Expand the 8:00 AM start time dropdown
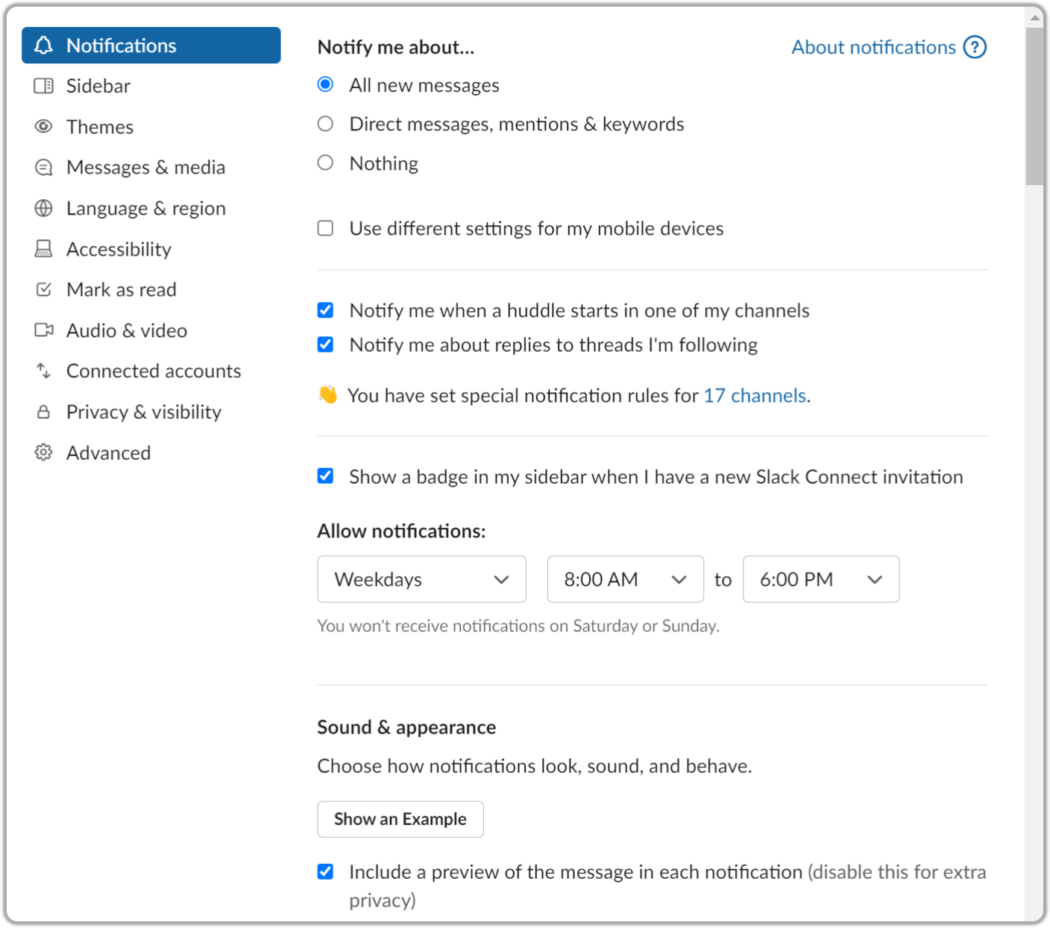 (x=625, y=579)
